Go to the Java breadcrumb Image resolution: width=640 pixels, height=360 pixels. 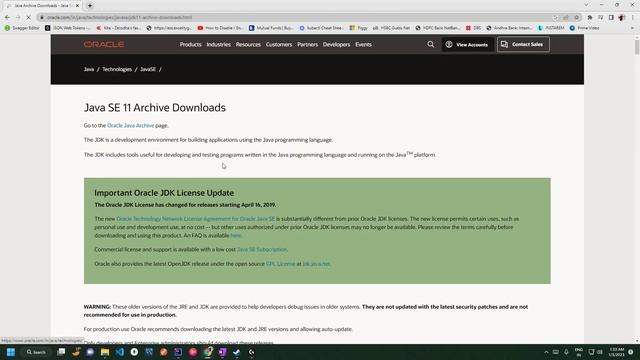tap(89, 69)
